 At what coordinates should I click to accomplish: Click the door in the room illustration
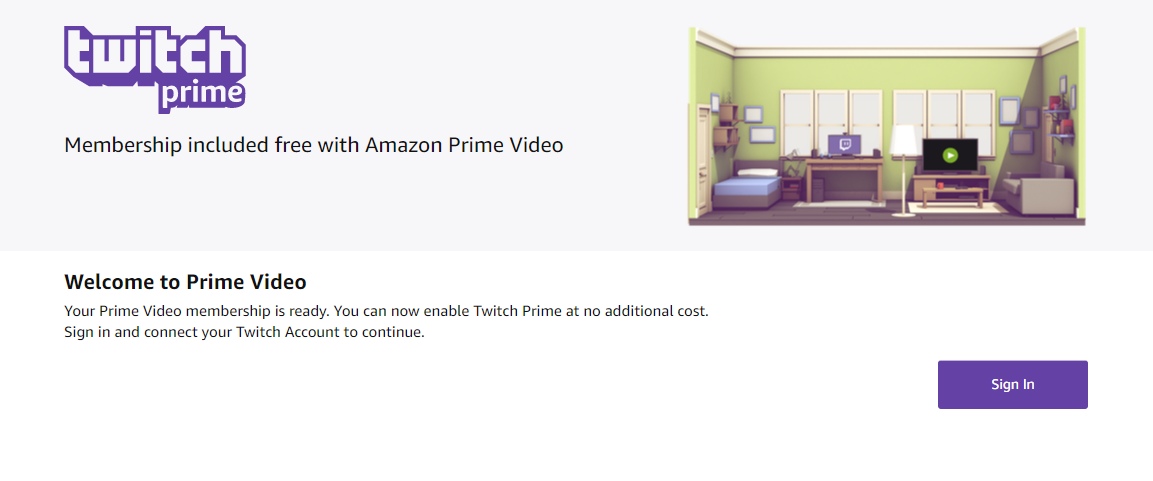[702, 158]
